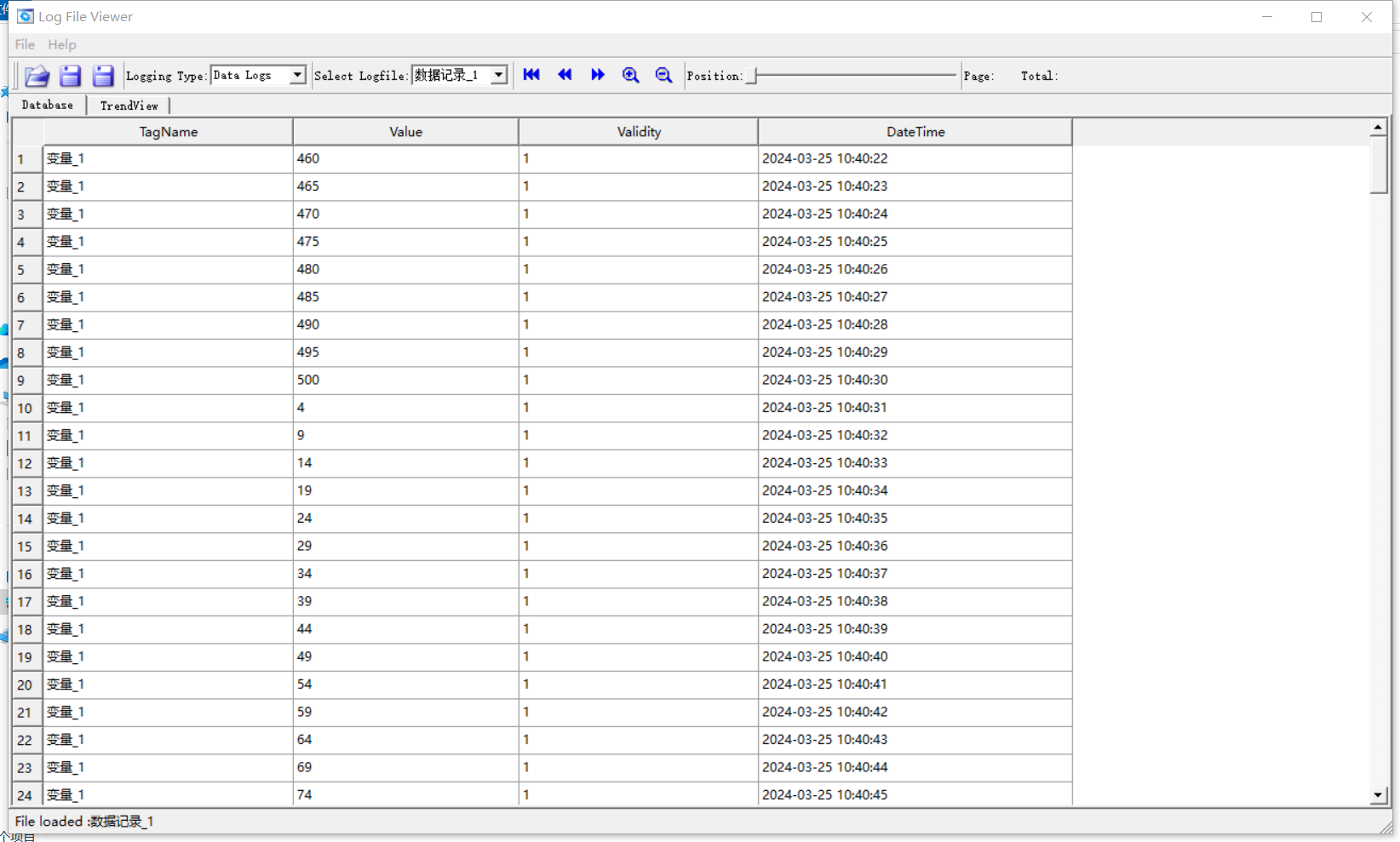Viewport: 1400px width, 842px height.
Task: Click the vertical scrollbar down arrow
Action: pyautogui.click(x=1379, y=795)
